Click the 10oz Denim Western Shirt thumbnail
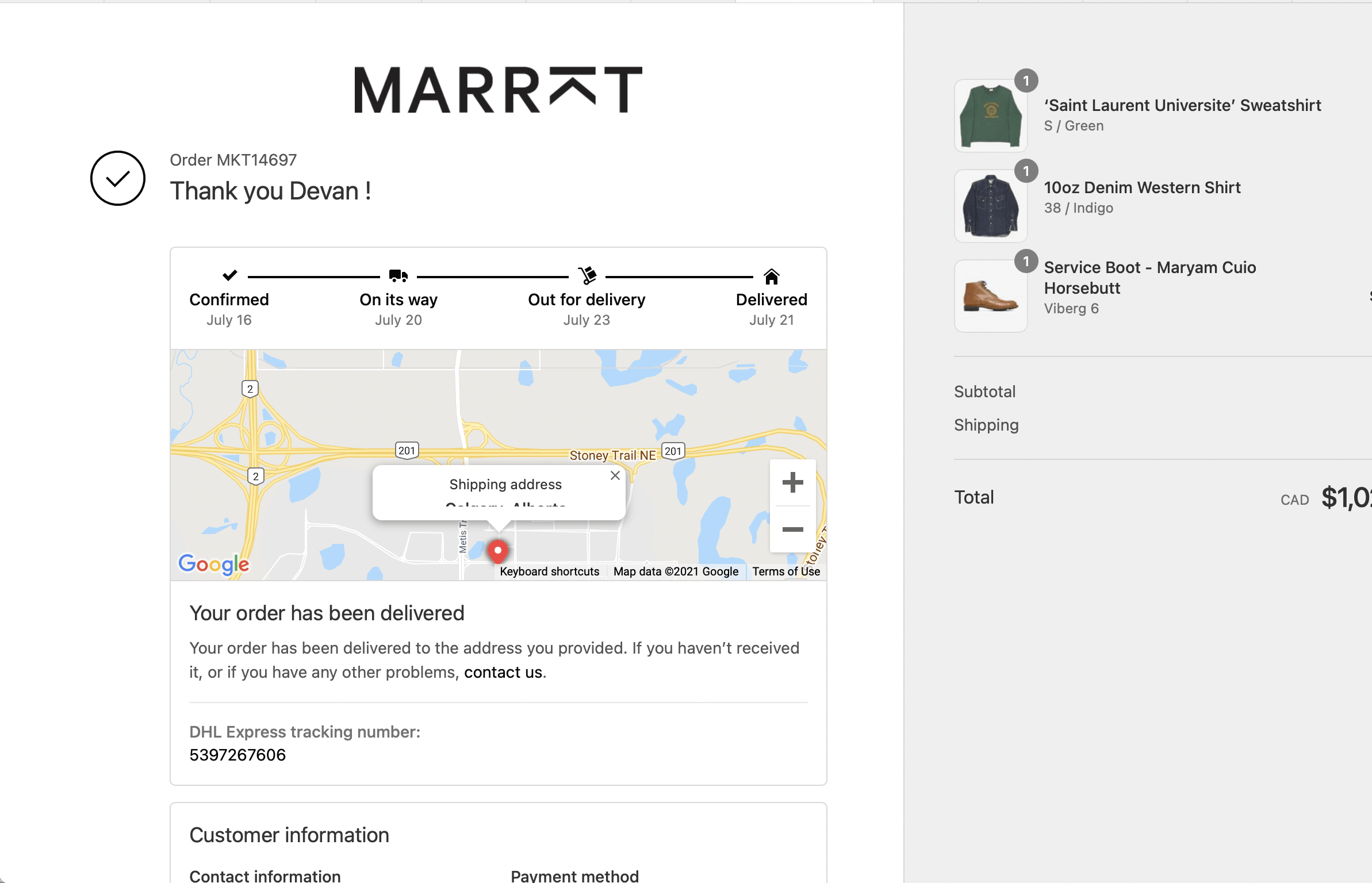The width and height of the screenshot is (1372, 883). pyautogui.click(x=991, y=206)
